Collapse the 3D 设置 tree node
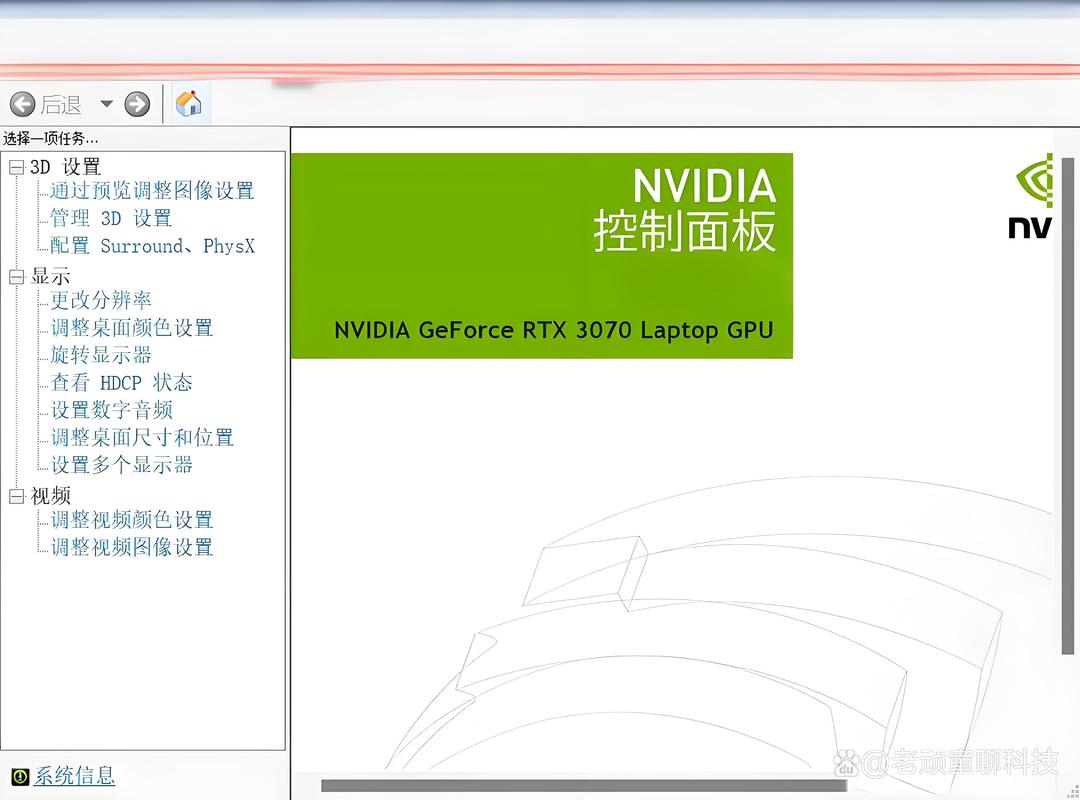Image resolution: width=1080 pixels, height=800 pixels. (x=16, y=167)
